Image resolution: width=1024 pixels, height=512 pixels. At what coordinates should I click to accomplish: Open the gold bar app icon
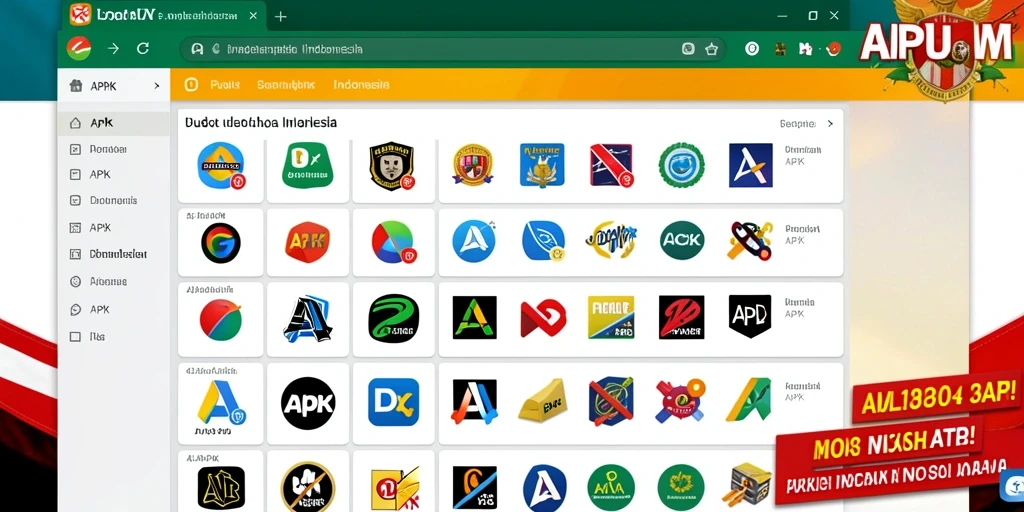[543, 399]
